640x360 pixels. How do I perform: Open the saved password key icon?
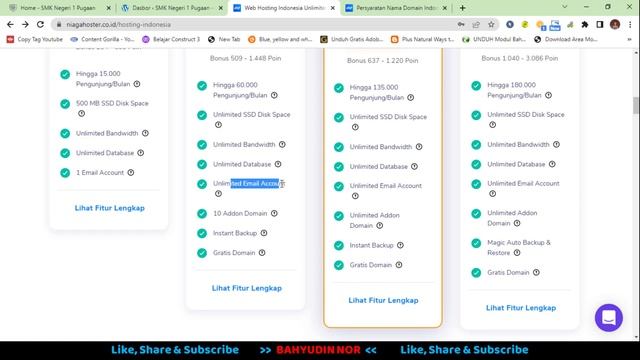coord(461,24)
